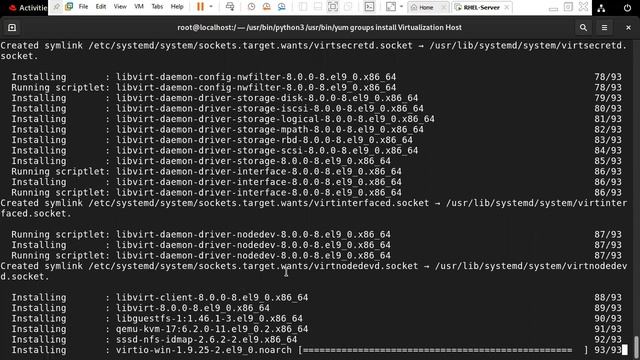Click libvirt-daemon-driver-storage-scsi package name
This screenshot has width=640, height=360.
(267, 151)
